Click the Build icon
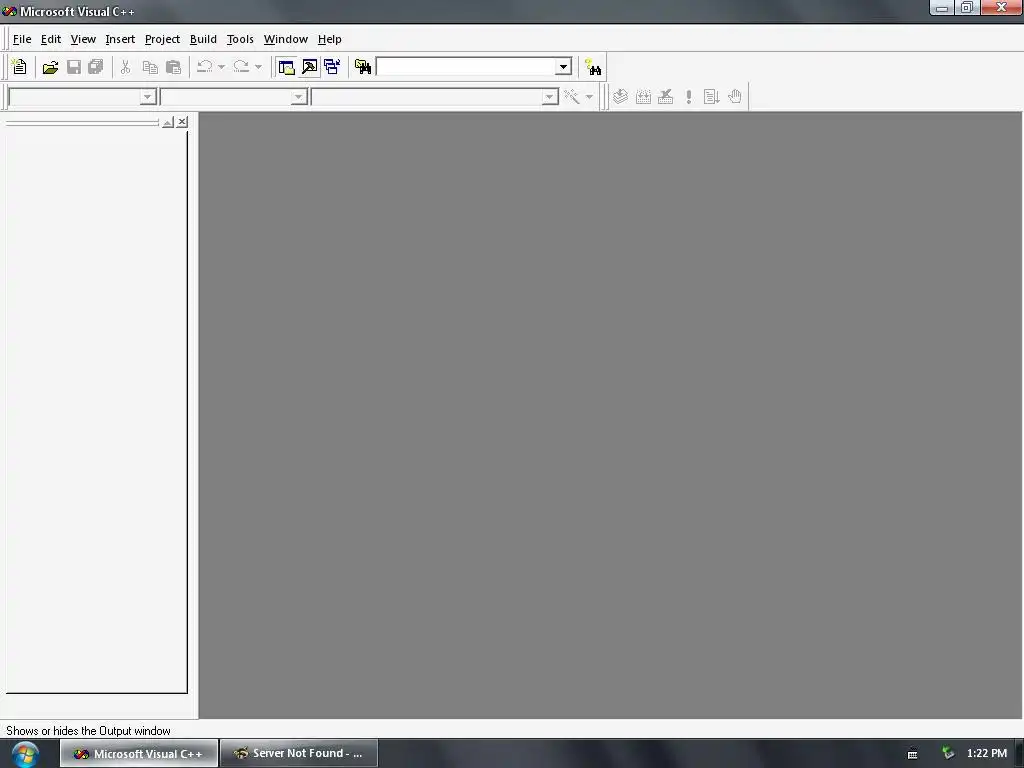Image resolution: width=1024 pixels, height=768 pixels. click(643, 97)
